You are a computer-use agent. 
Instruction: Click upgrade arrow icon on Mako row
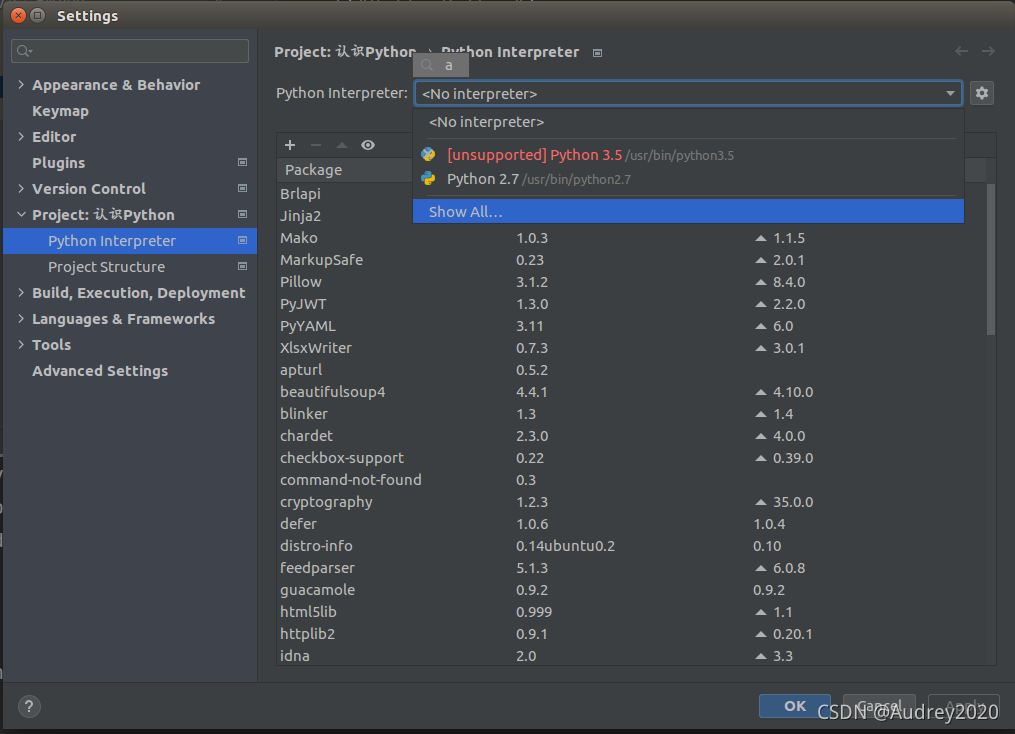761,238
